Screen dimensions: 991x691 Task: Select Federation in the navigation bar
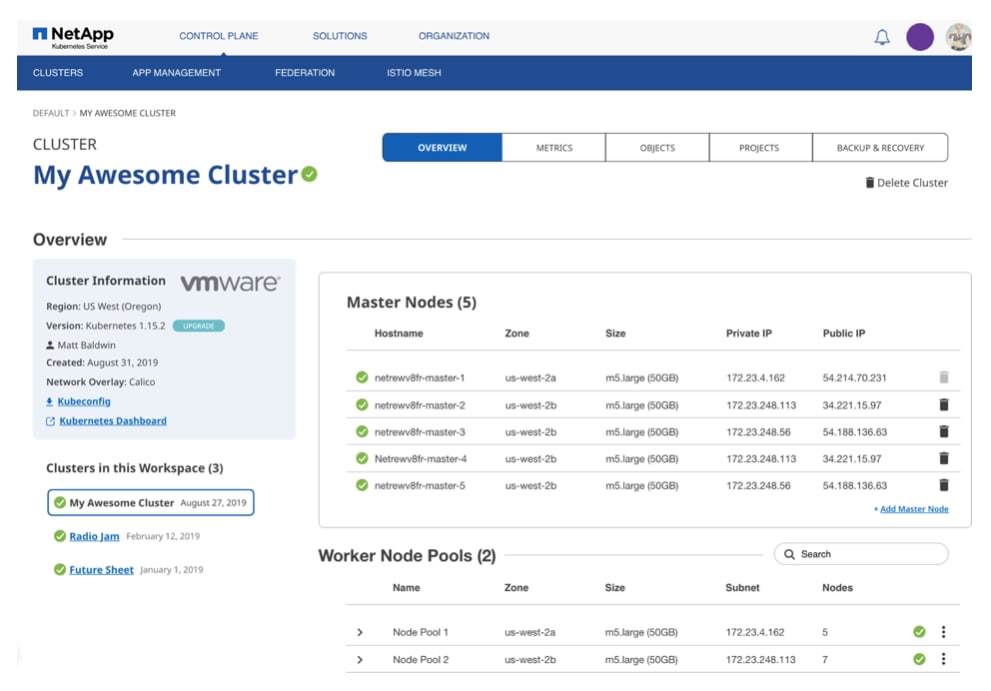305,73
